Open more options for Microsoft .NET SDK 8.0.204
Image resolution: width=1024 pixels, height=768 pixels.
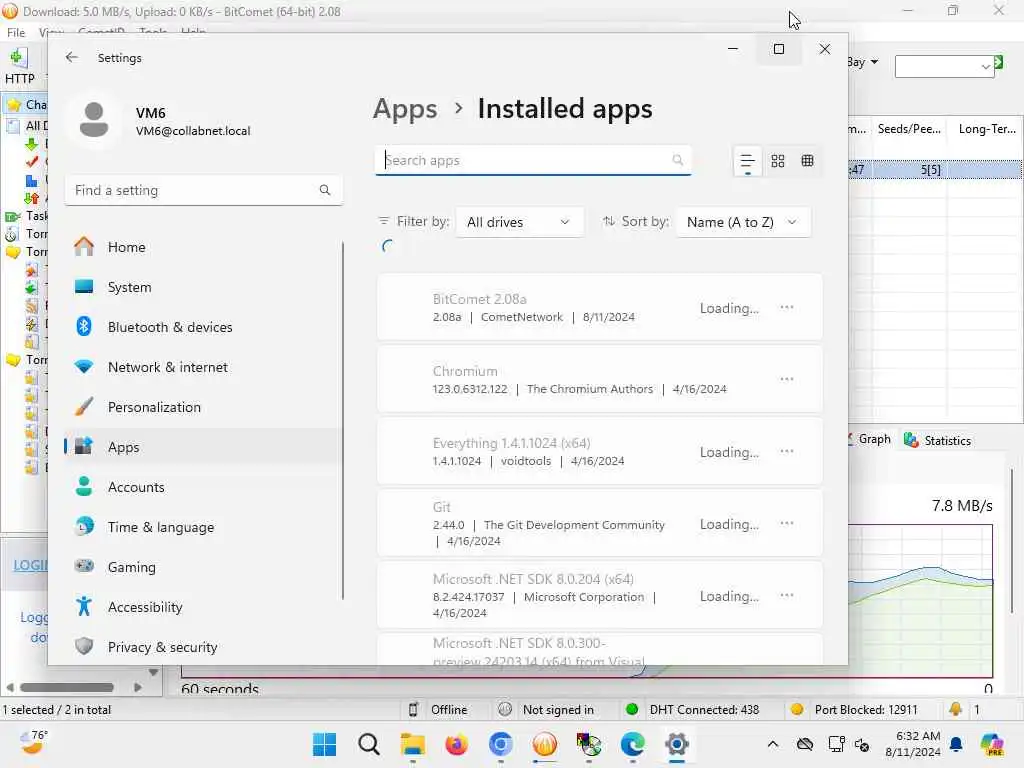coord(786,595)
